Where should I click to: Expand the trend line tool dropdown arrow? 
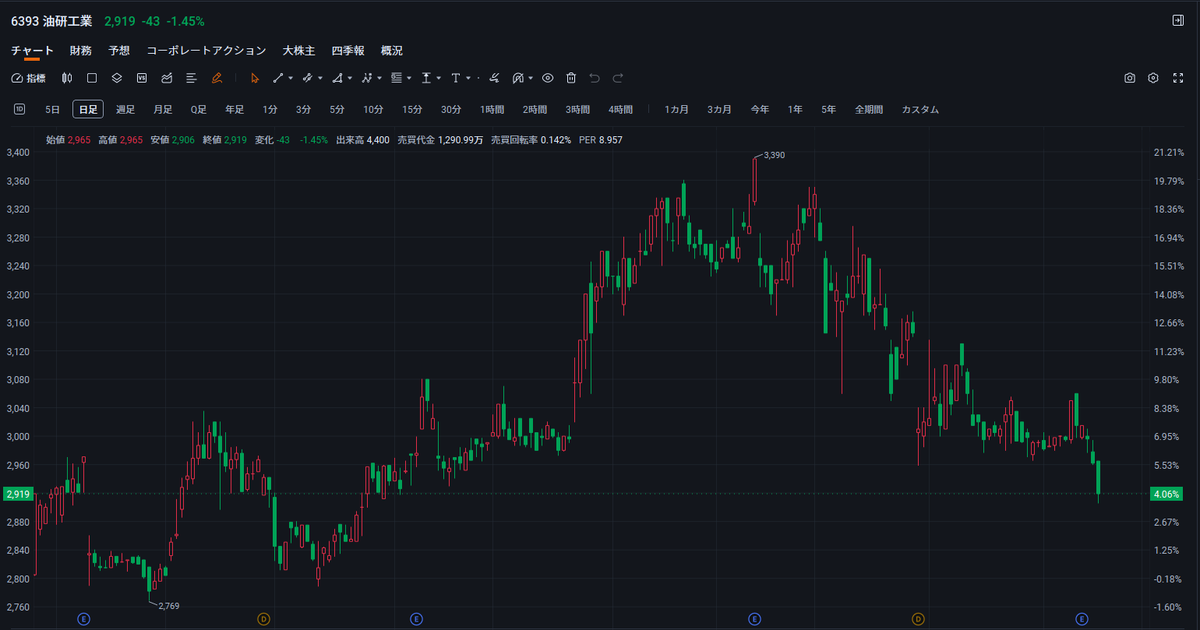click(x=291, y=78)
